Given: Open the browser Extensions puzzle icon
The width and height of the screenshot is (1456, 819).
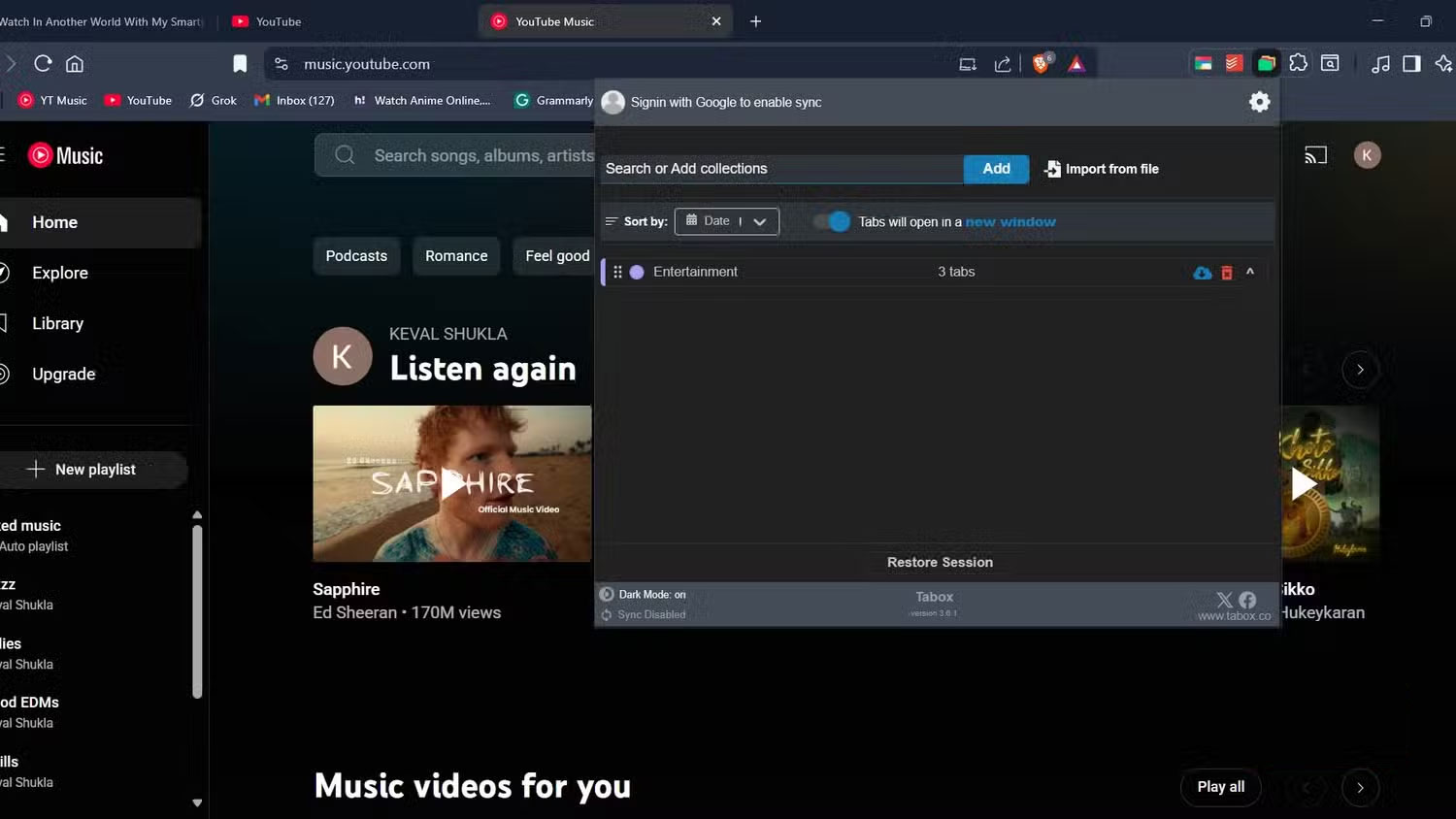Looking at the screenshot, I should click(x=1299, y=63).
